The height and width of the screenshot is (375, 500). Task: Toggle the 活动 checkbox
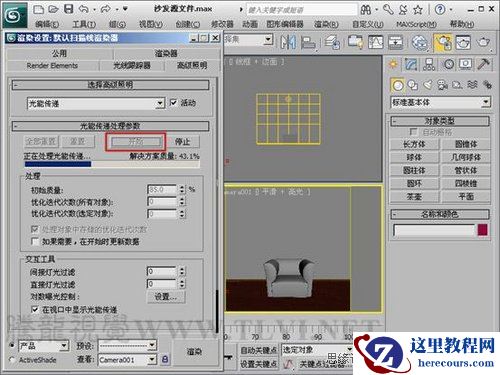[x=173, y=102]
